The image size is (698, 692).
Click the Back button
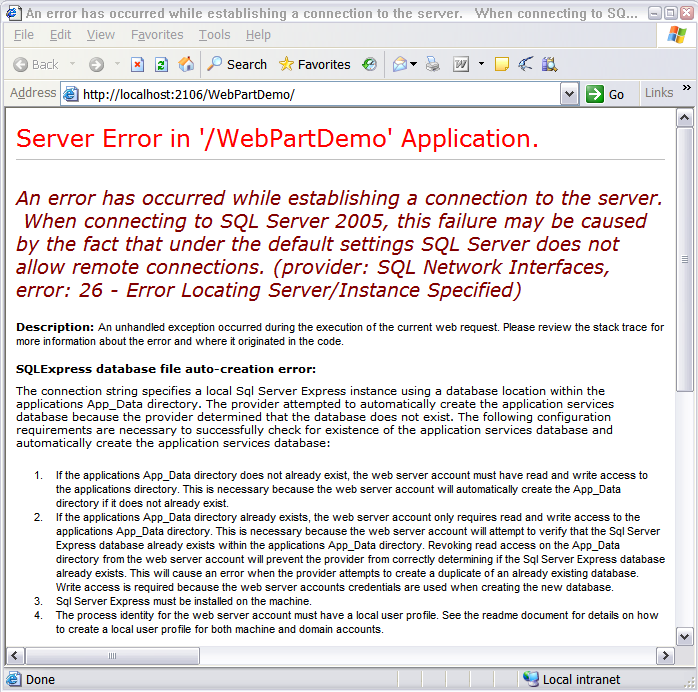click(x=36, y=64)
